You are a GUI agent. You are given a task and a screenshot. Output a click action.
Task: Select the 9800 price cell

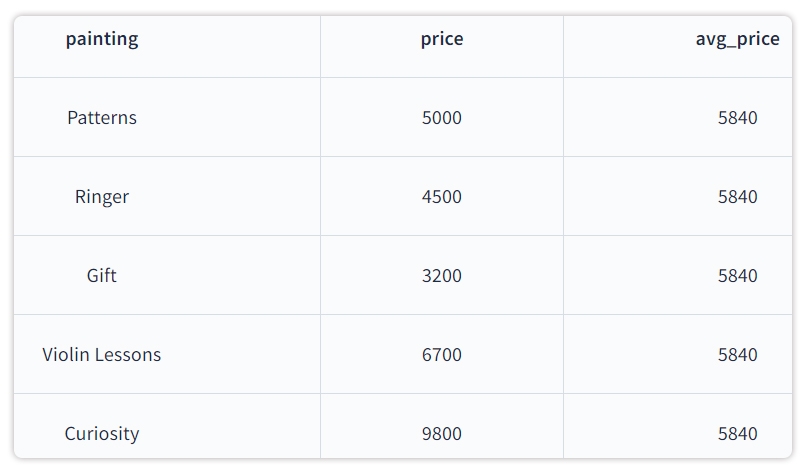(441, 434)
